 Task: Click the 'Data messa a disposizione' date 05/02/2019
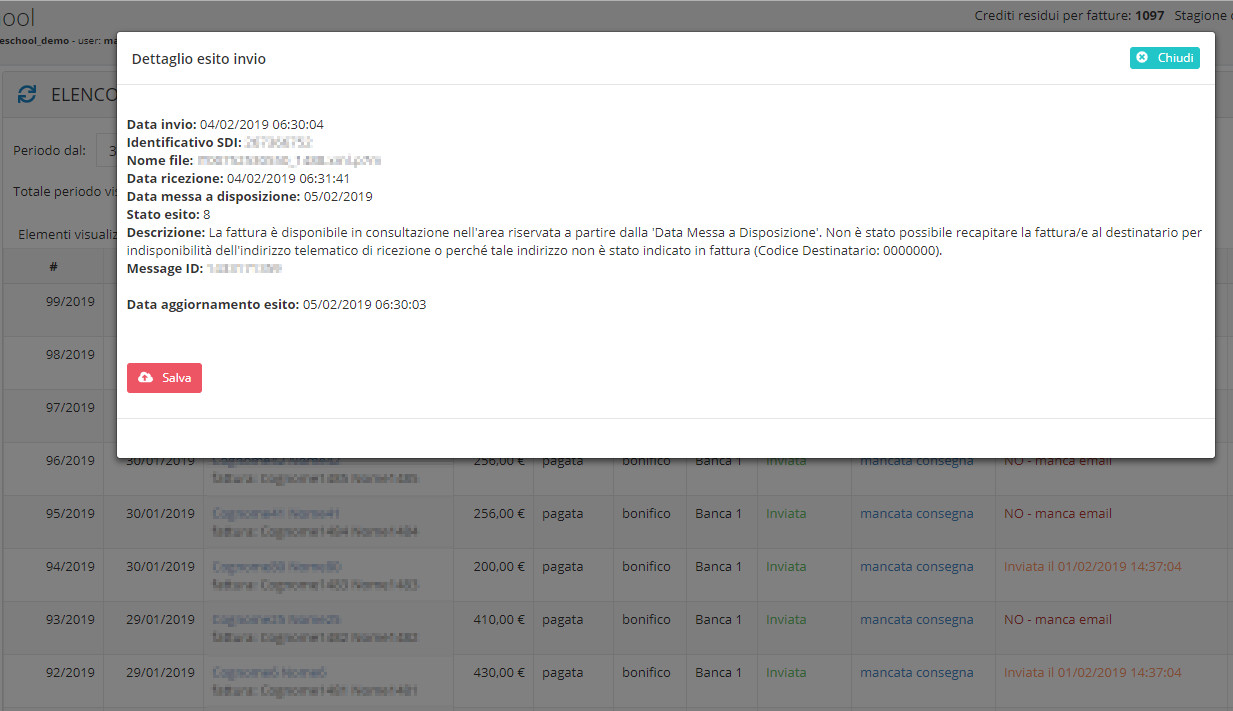338,197
